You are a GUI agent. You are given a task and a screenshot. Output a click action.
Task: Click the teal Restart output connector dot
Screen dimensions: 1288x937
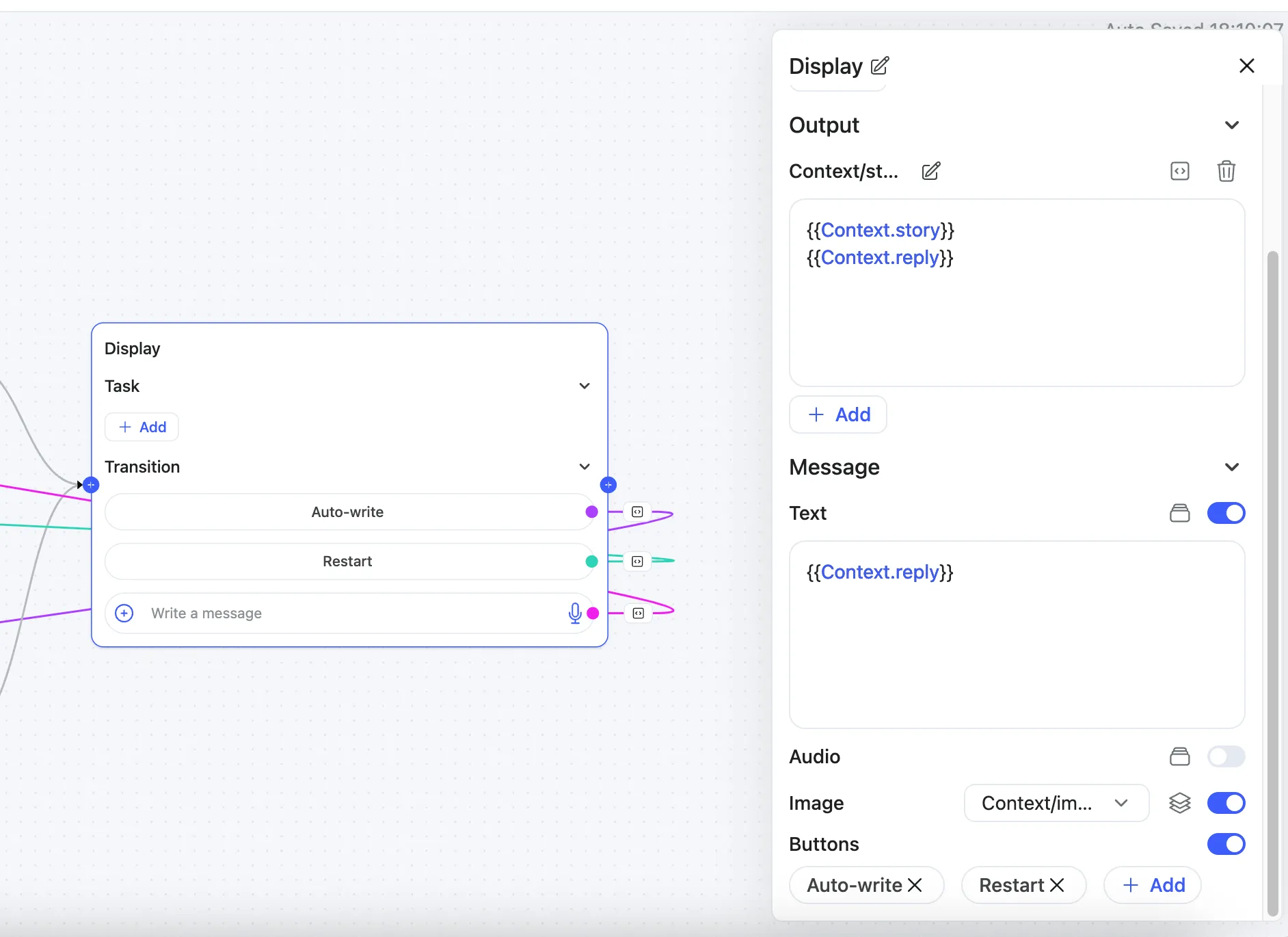point(592,562)
